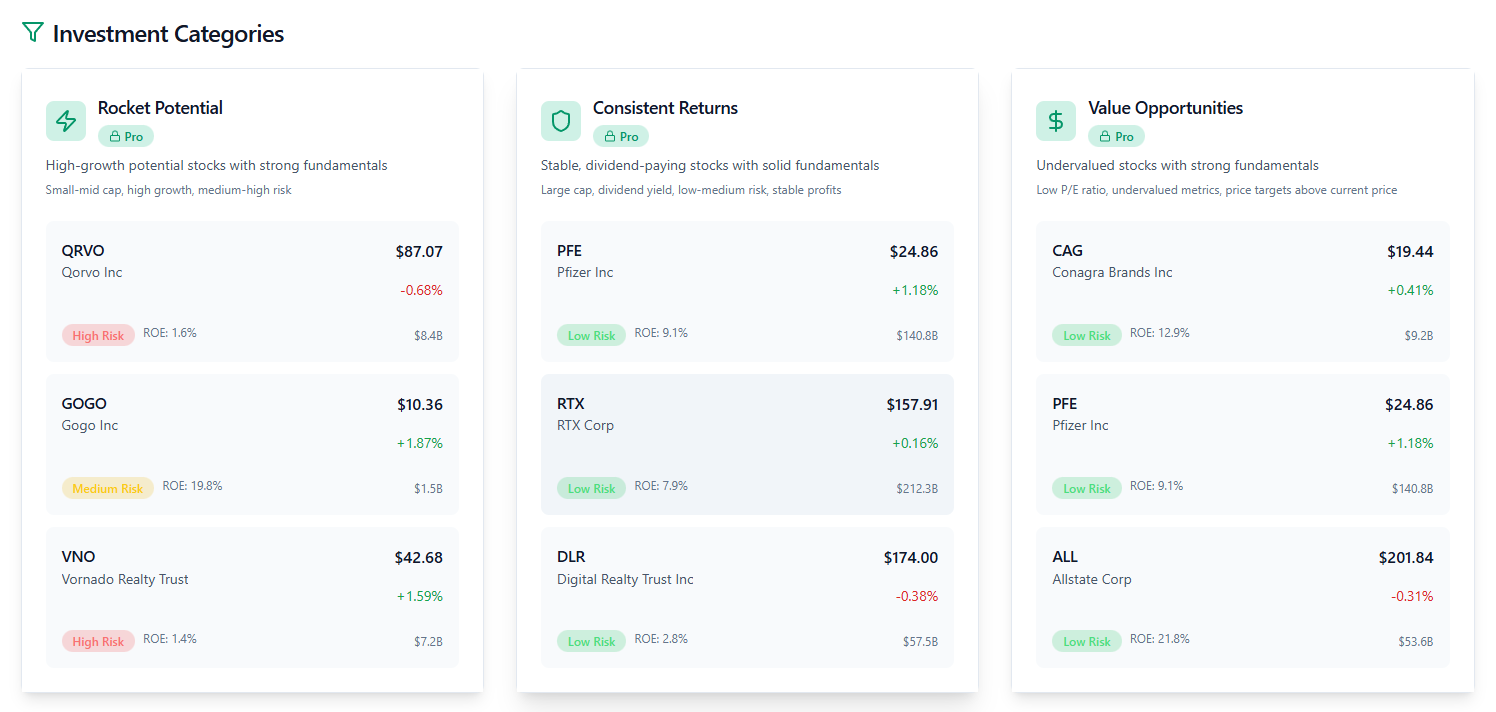This screenshot has height=712, width=1496.
Task: Click the Conagra Brands Inc company name
Action: pos(1112,272)
